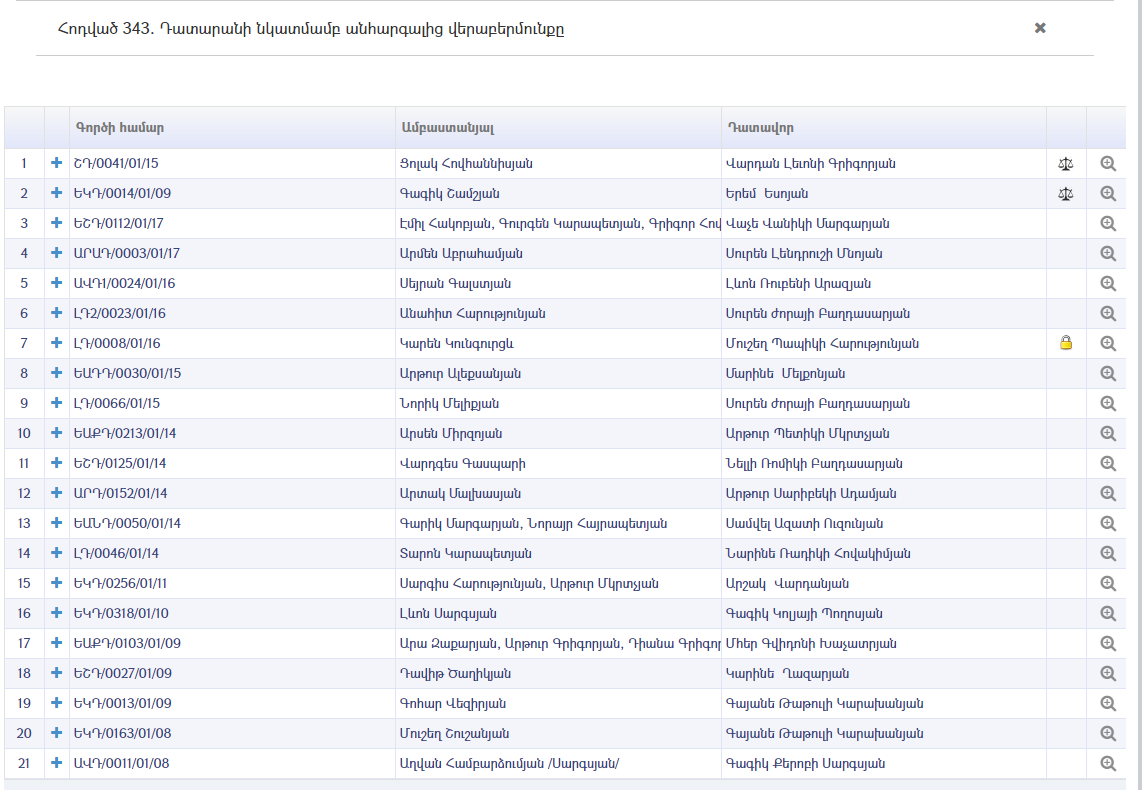
Task: Click magnifier icon for case ՇԴ/0041/01/15
Action: (1108, 163)
